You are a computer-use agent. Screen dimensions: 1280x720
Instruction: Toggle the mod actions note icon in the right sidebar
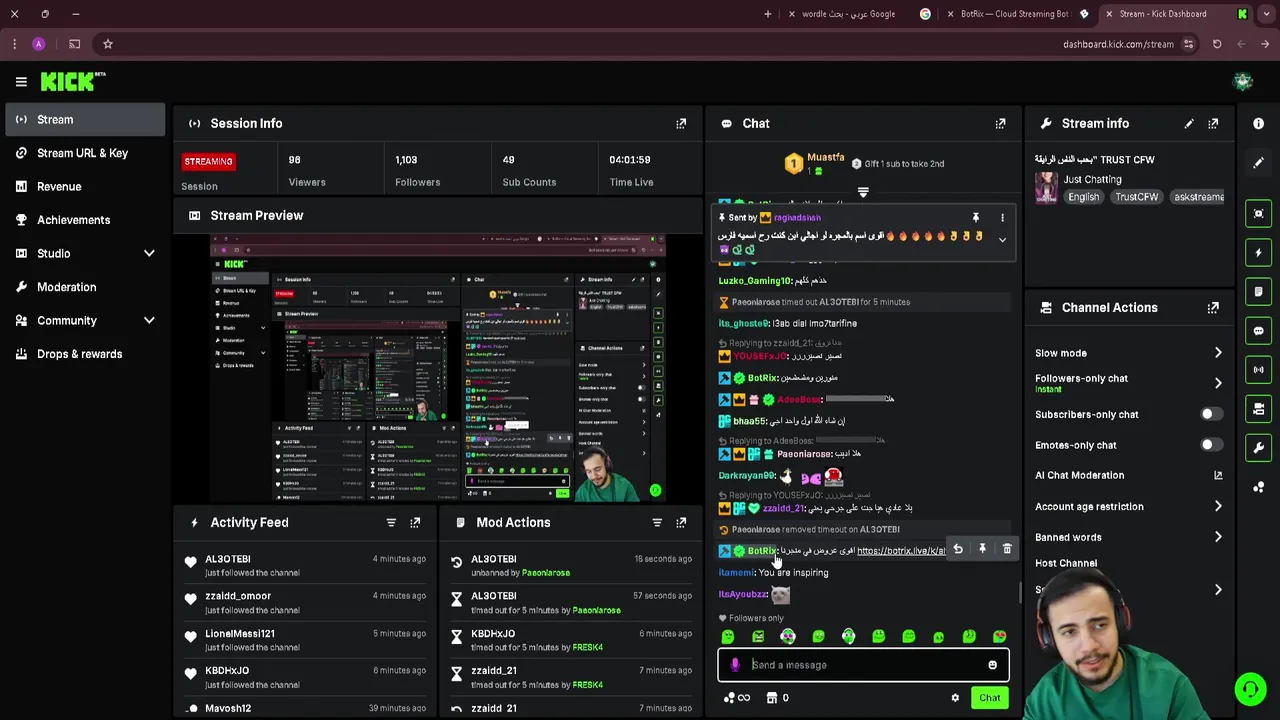[1258, 292]
